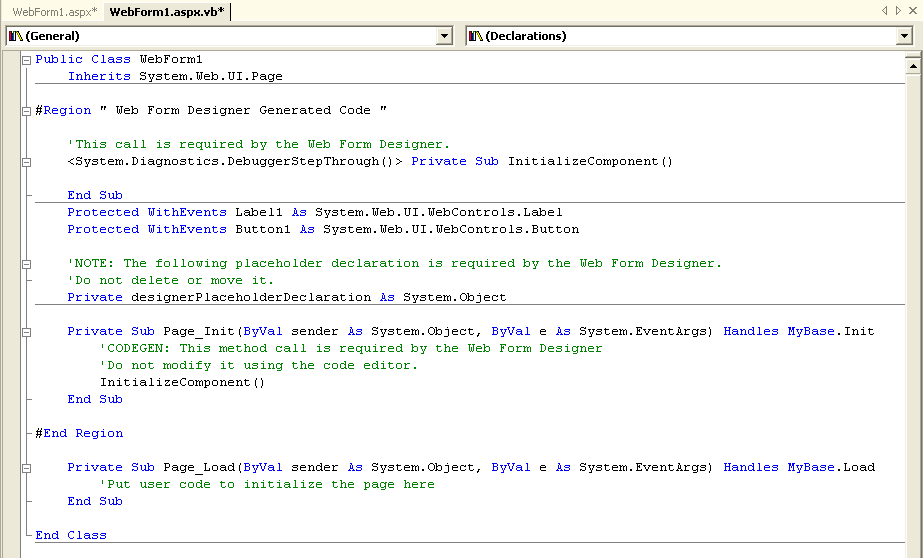Close the active document with the X
This screenshot has height=558, width=923.
coord(912,11)
